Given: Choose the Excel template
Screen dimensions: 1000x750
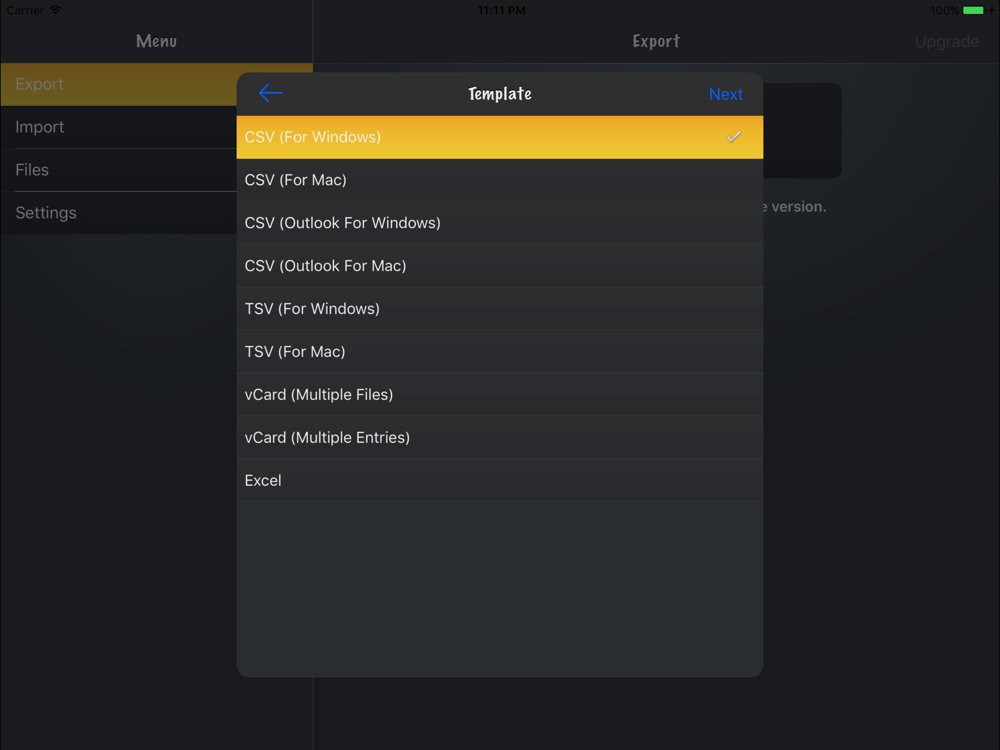Looking at the screenshot, I should [x=499, y=480].
